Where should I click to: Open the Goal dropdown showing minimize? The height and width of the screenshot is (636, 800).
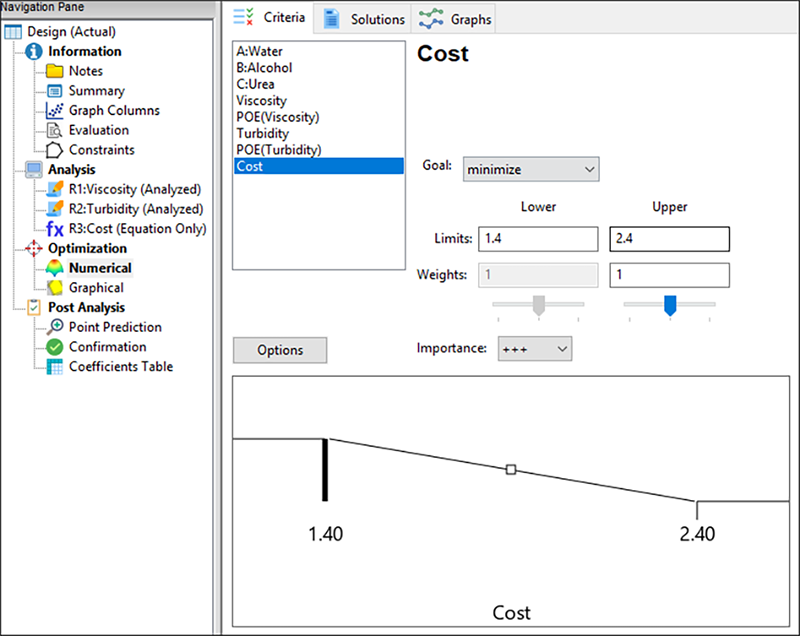pyautogui.click(x=530, y=169)
